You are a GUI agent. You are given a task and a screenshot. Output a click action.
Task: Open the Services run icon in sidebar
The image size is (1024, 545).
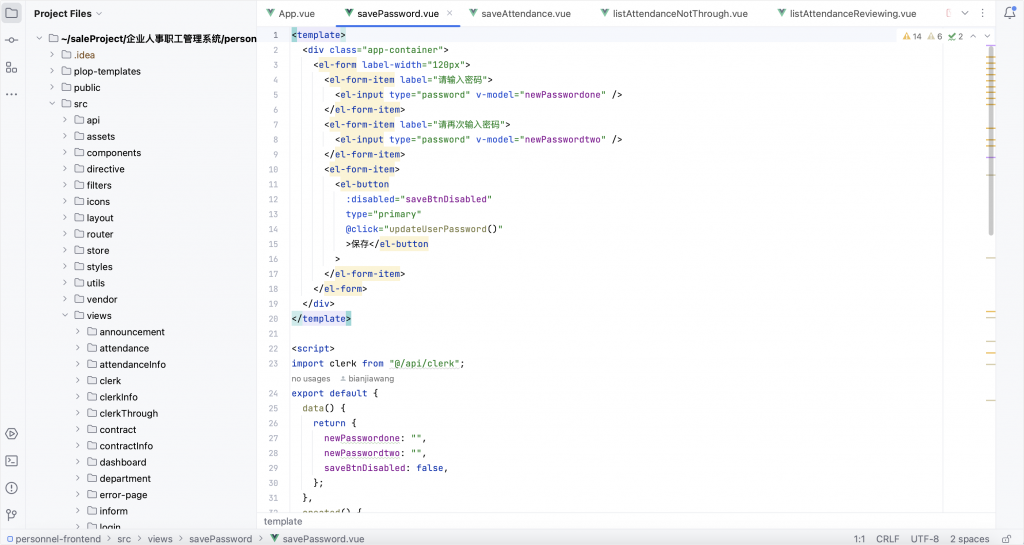point(11,434)
